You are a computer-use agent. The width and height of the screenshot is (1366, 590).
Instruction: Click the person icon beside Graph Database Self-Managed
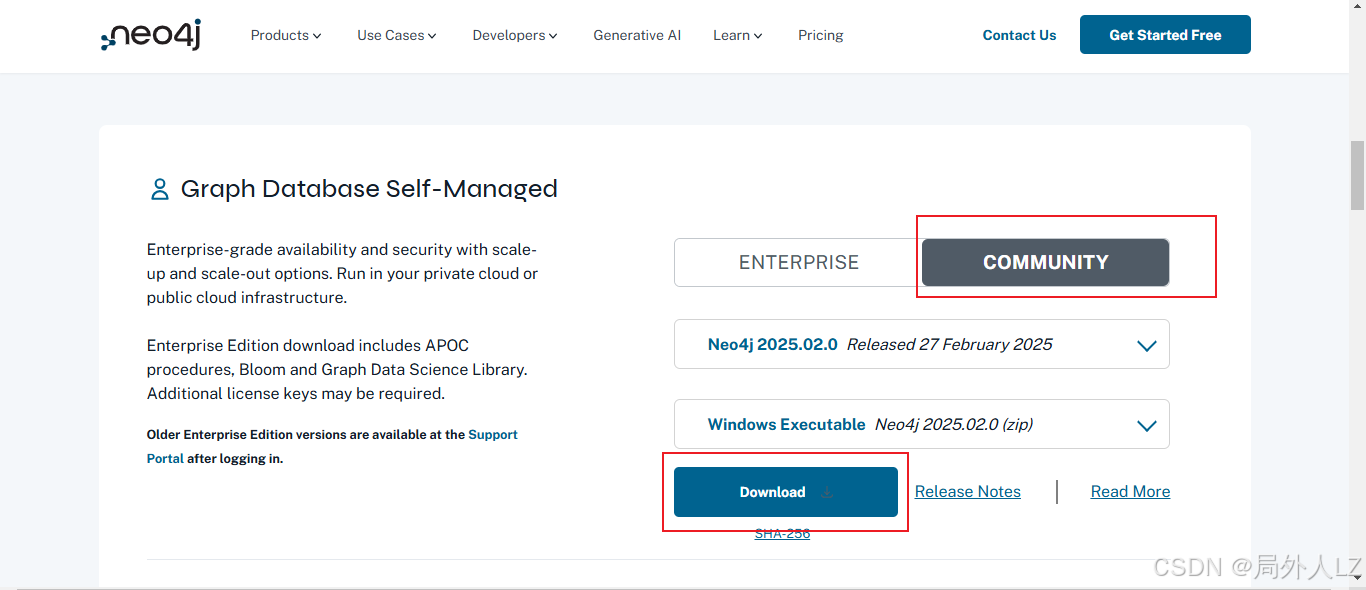(x=159, y=189)
